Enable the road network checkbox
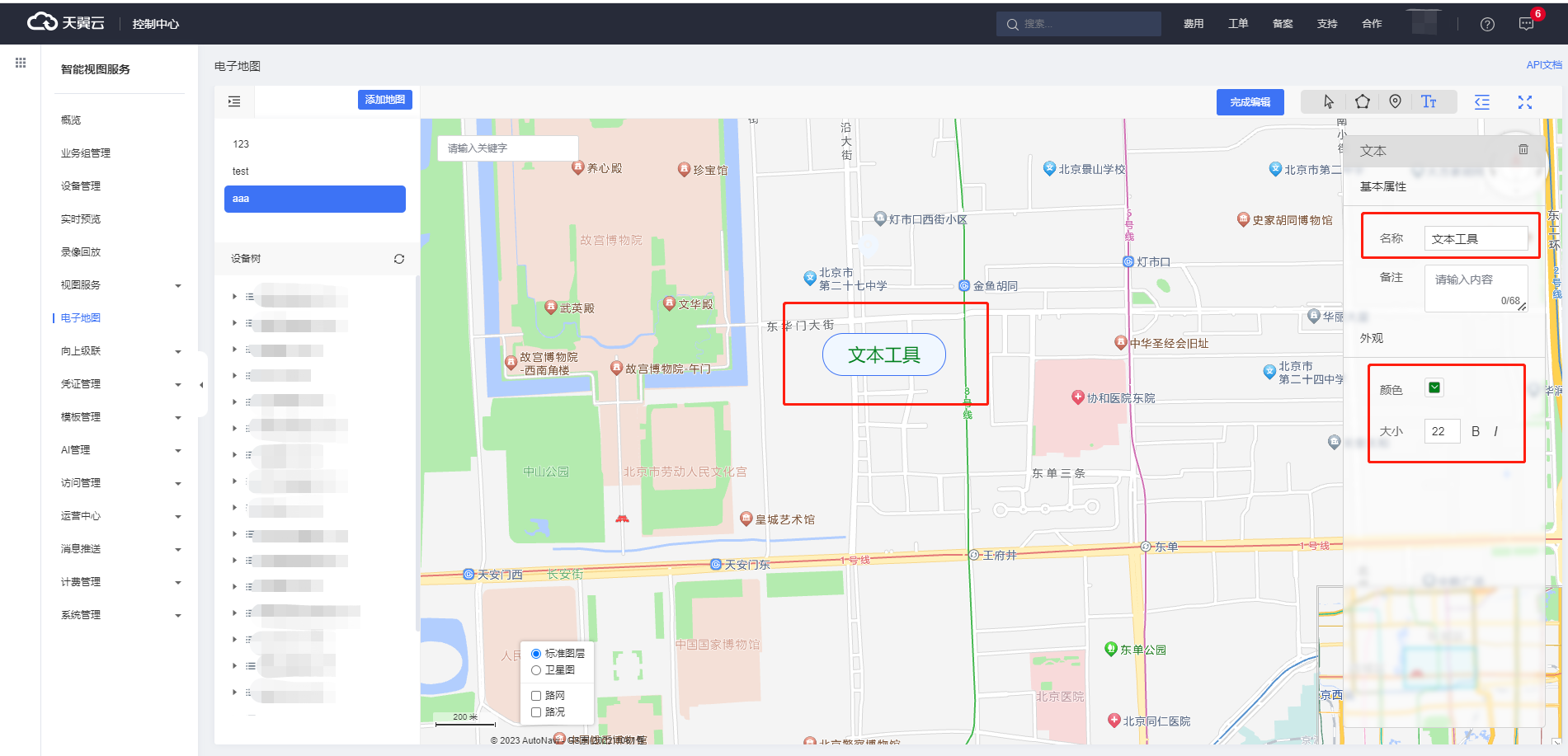 [536, 696]
